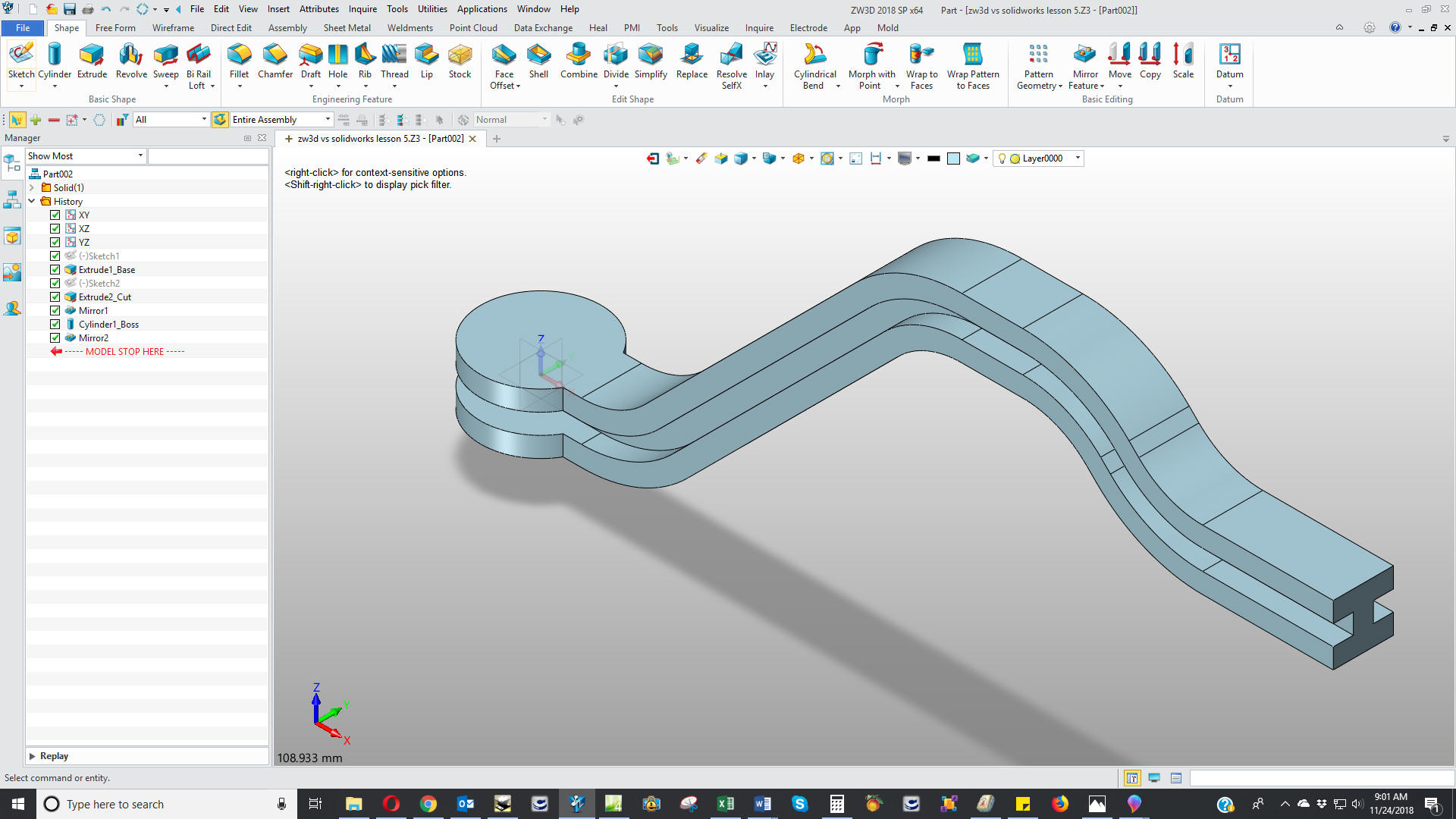Choose the Revolve tool

pyautogui.click(x=131, y=61)
